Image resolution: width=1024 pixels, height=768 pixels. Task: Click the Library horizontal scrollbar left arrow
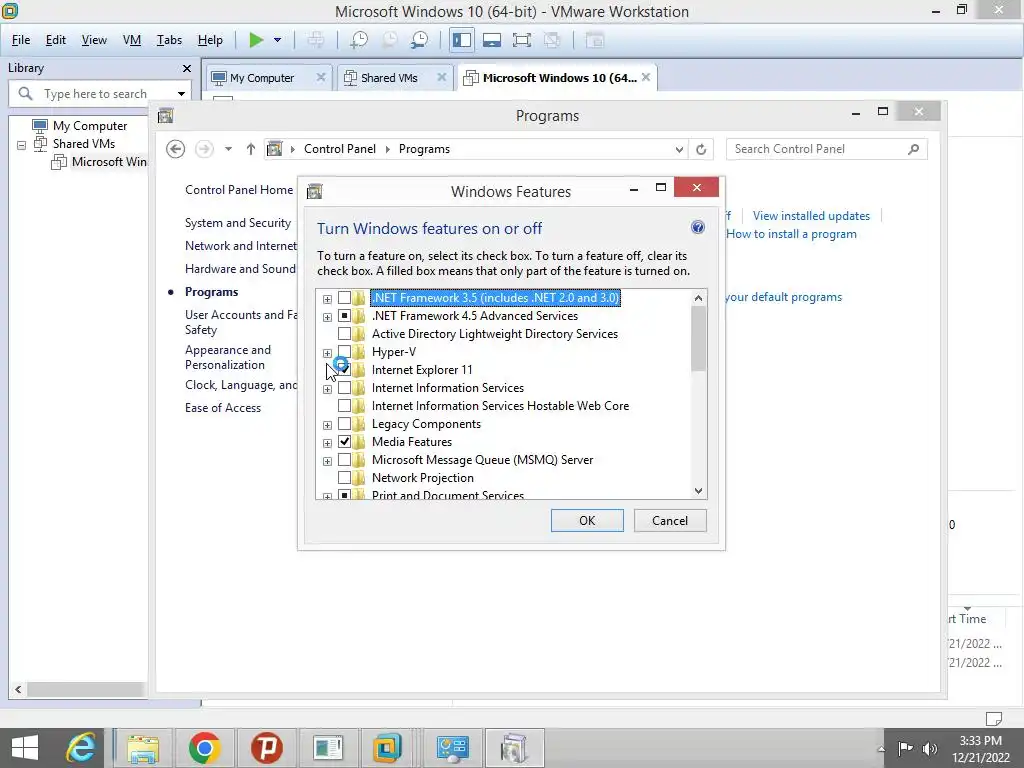(x=18, y=689)
